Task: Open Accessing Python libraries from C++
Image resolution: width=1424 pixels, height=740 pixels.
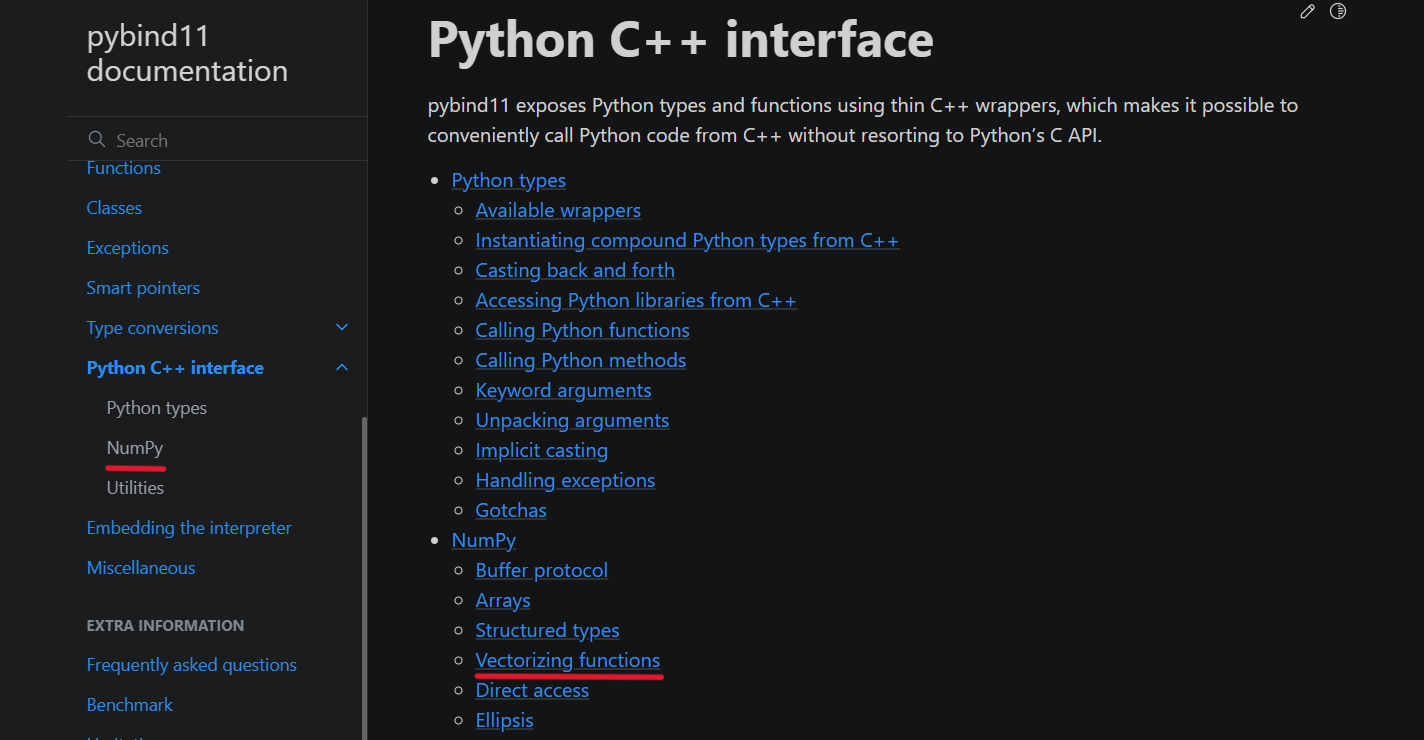Action: tap(636, 300)
